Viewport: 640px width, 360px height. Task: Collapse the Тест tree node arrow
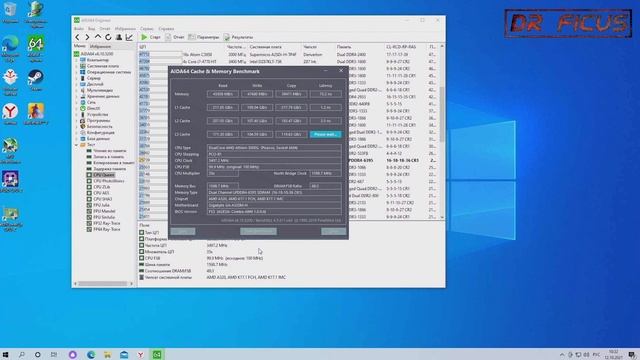click(x=76, y=145)
